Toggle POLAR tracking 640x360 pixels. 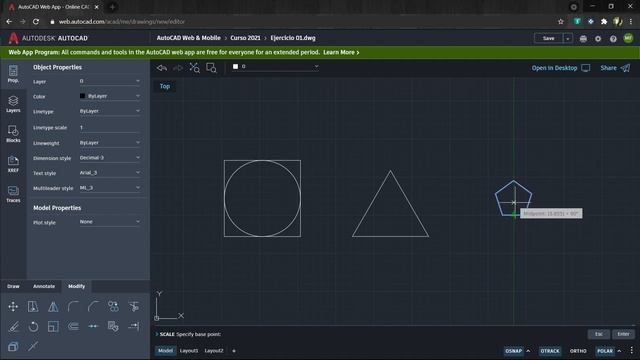point(605,351)
